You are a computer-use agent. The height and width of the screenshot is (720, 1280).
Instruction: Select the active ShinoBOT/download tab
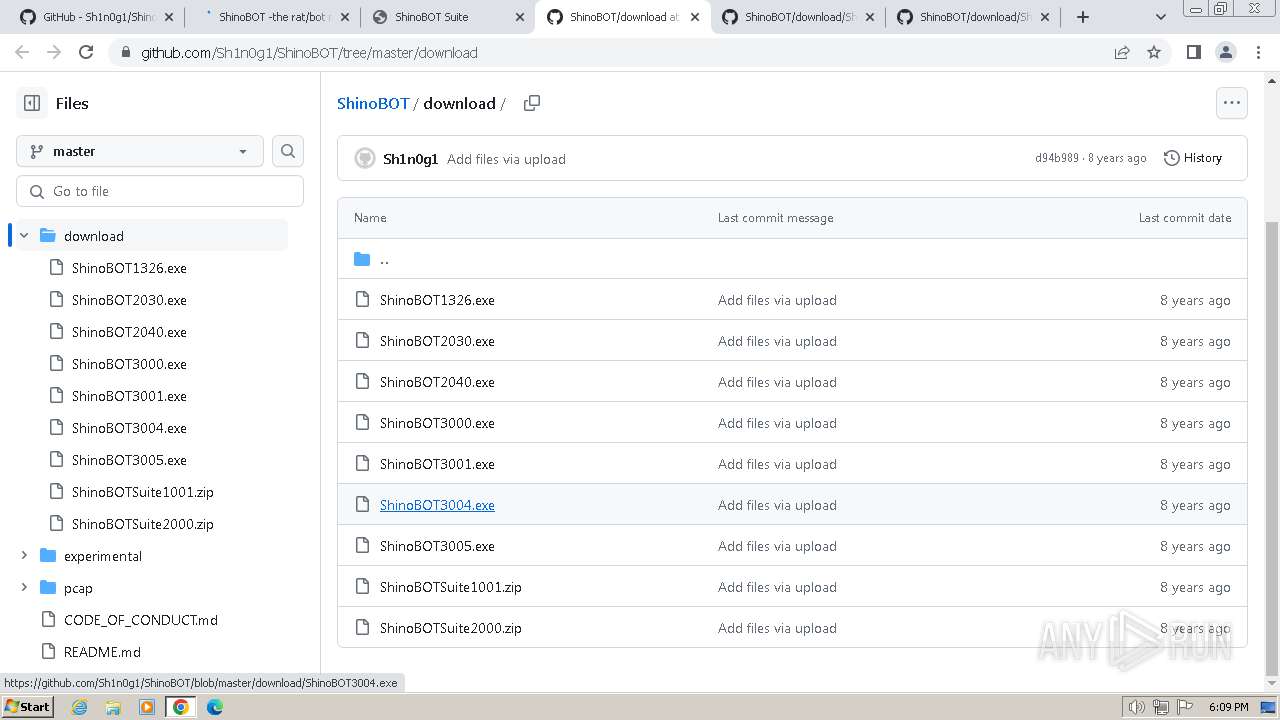coord(623,17)
